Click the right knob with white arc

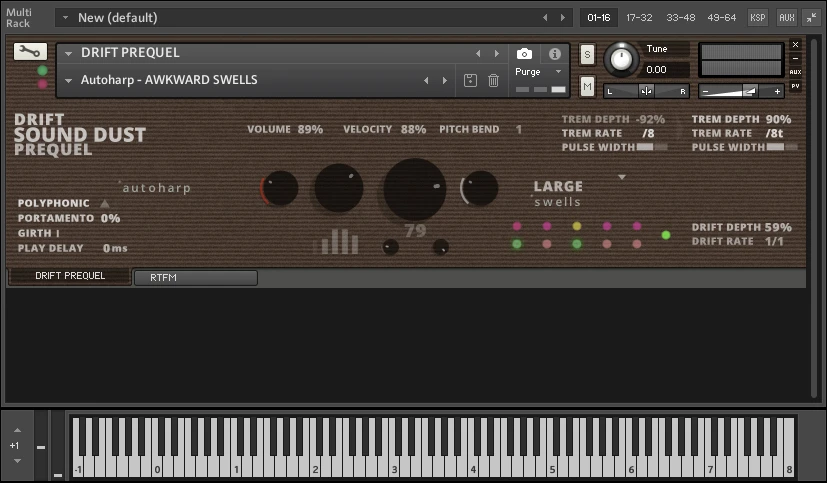point(479,188)
